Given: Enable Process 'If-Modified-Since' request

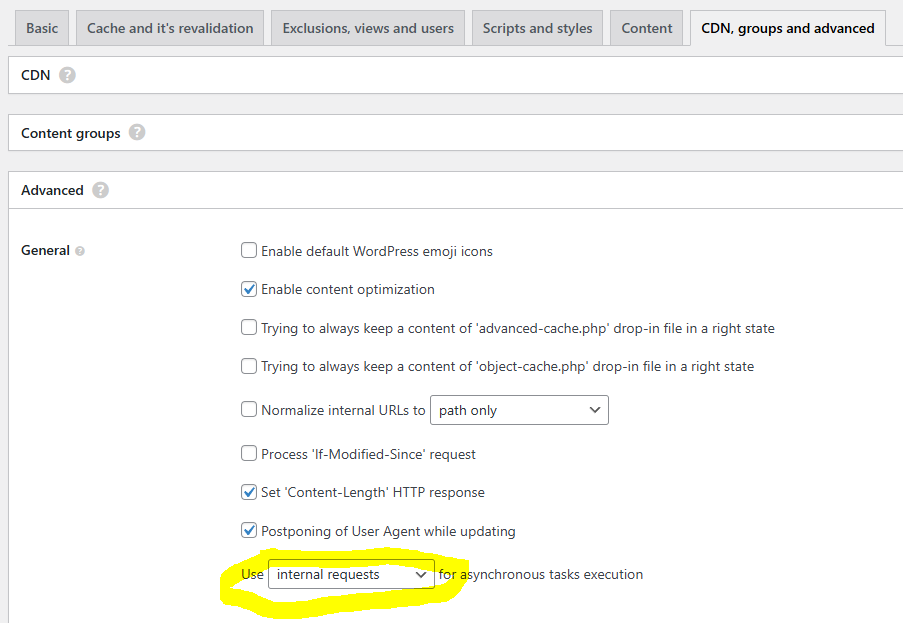Looking at the screenshot, I should (x=249, y=453).
